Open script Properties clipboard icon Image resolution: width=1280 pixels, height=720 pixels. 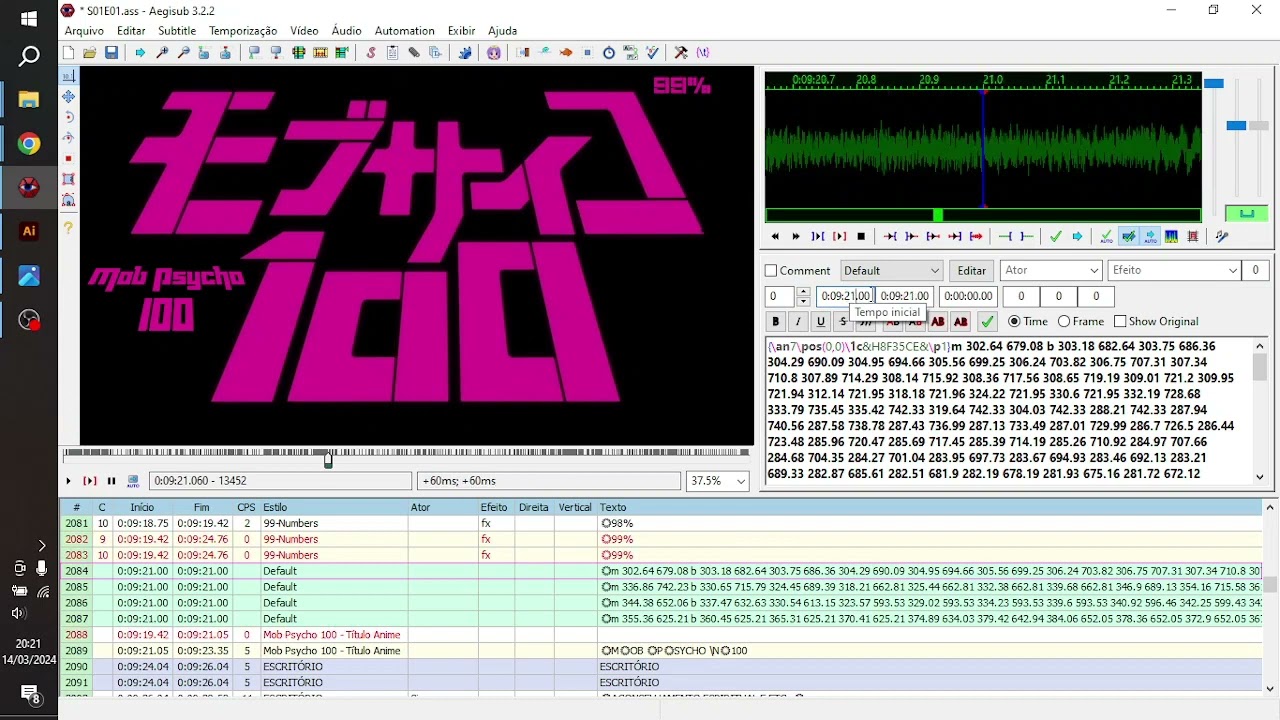[x=393, y=52]
